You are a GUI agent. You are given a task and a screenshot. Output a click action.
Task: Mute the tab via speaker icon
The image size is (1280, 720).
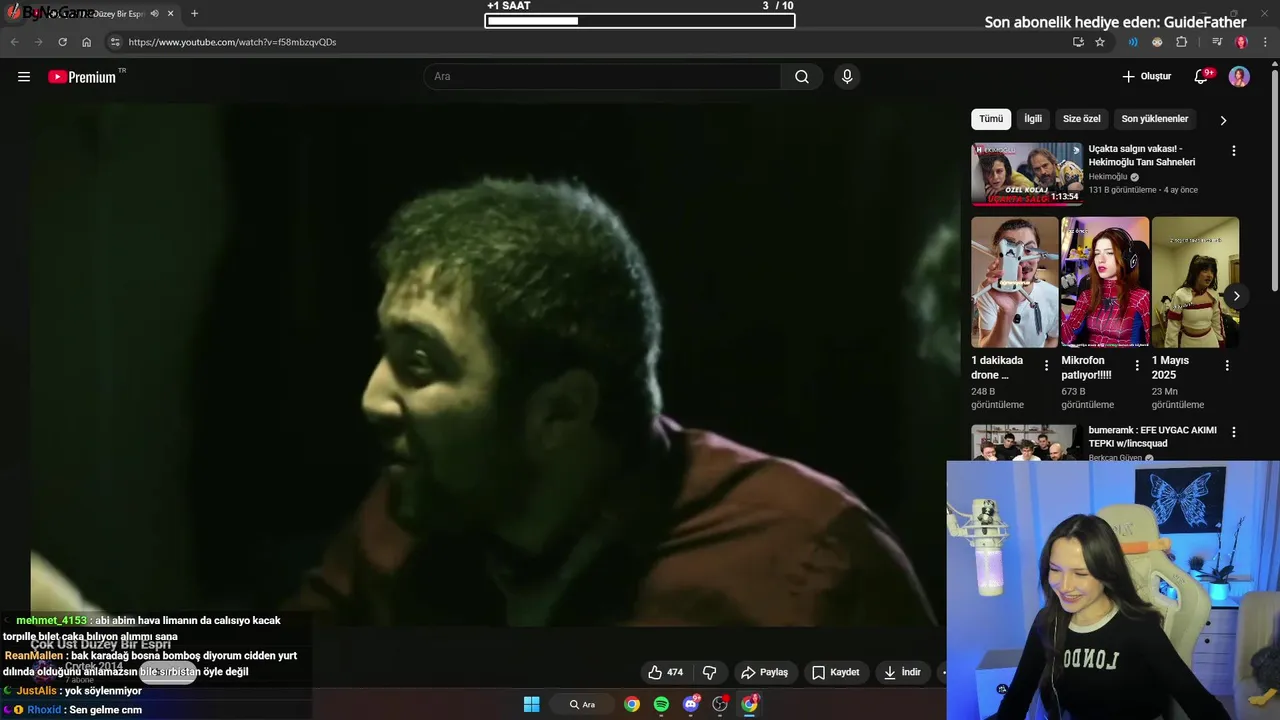(154, 14)
